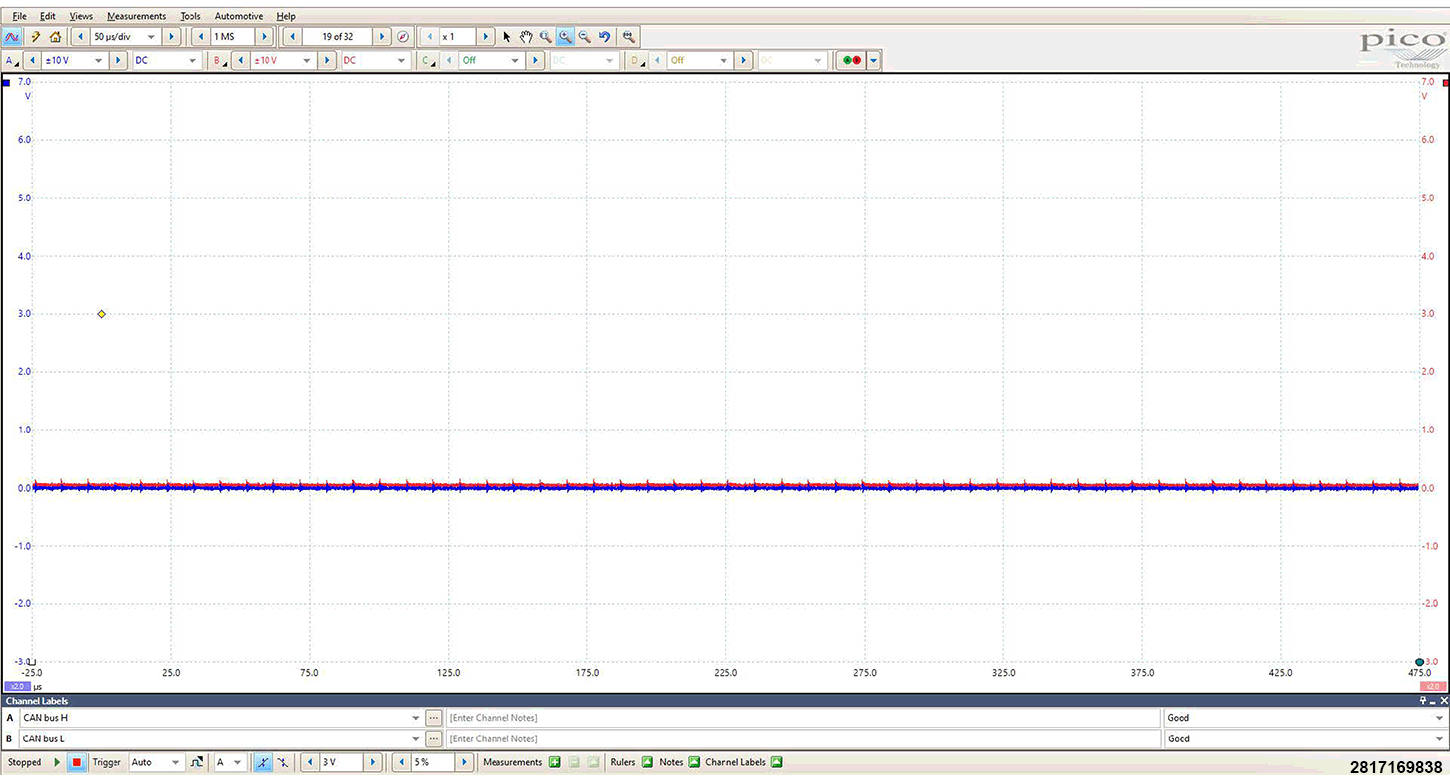
Task: Open the Measurements menu
Action: [x=136, y=16]
